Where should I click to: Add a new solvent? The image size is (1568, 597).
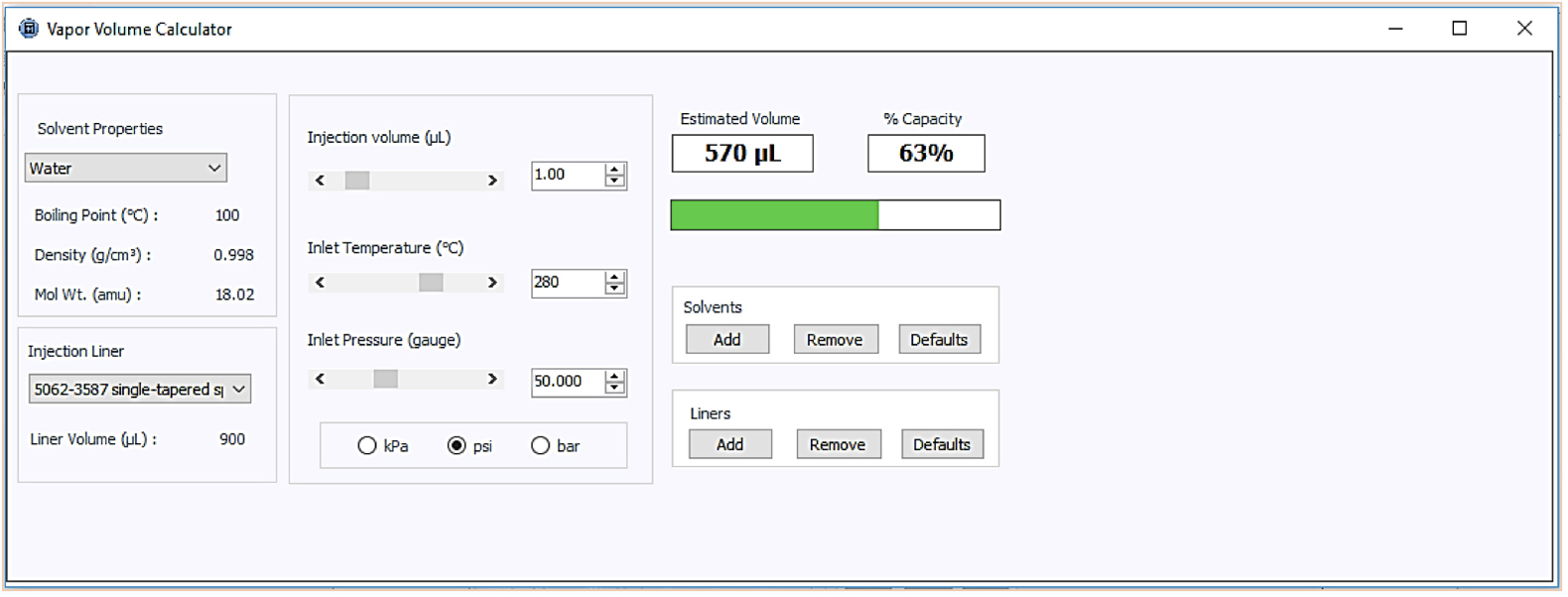click(x=726, y=340)
